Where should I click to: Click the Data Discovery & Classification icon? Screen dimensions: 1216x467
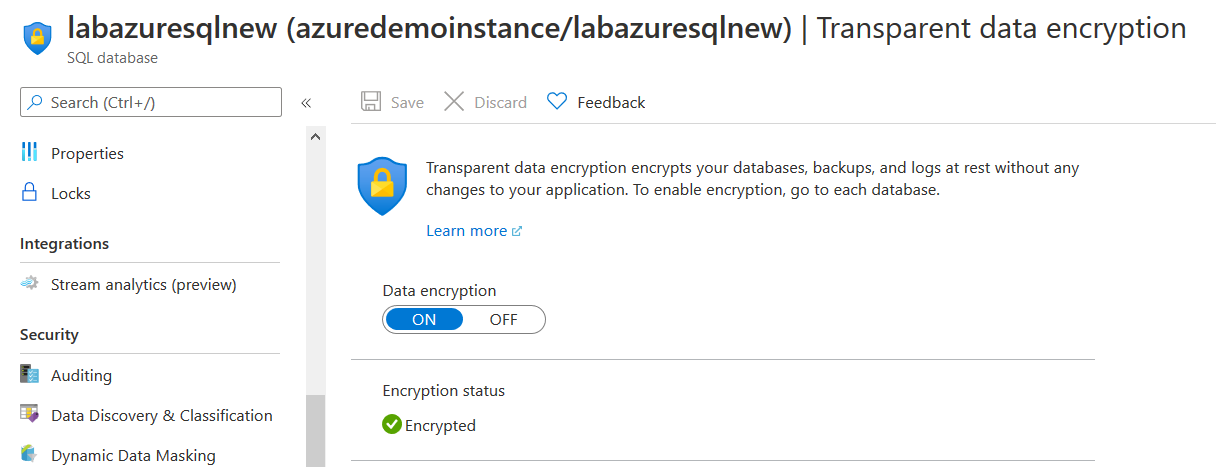(29, 415)
